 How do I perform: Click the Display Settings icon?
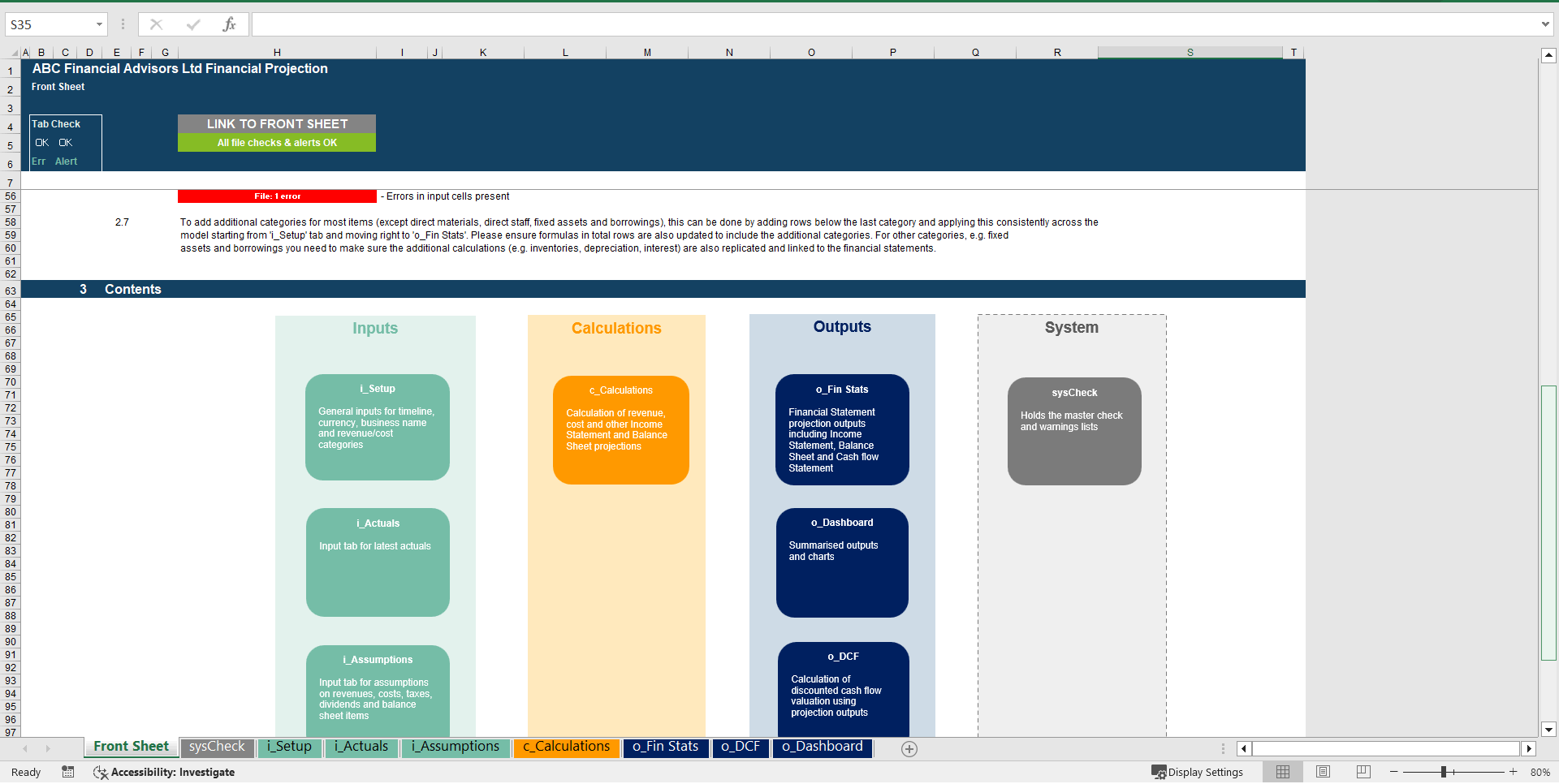[x=1159, y=772]
